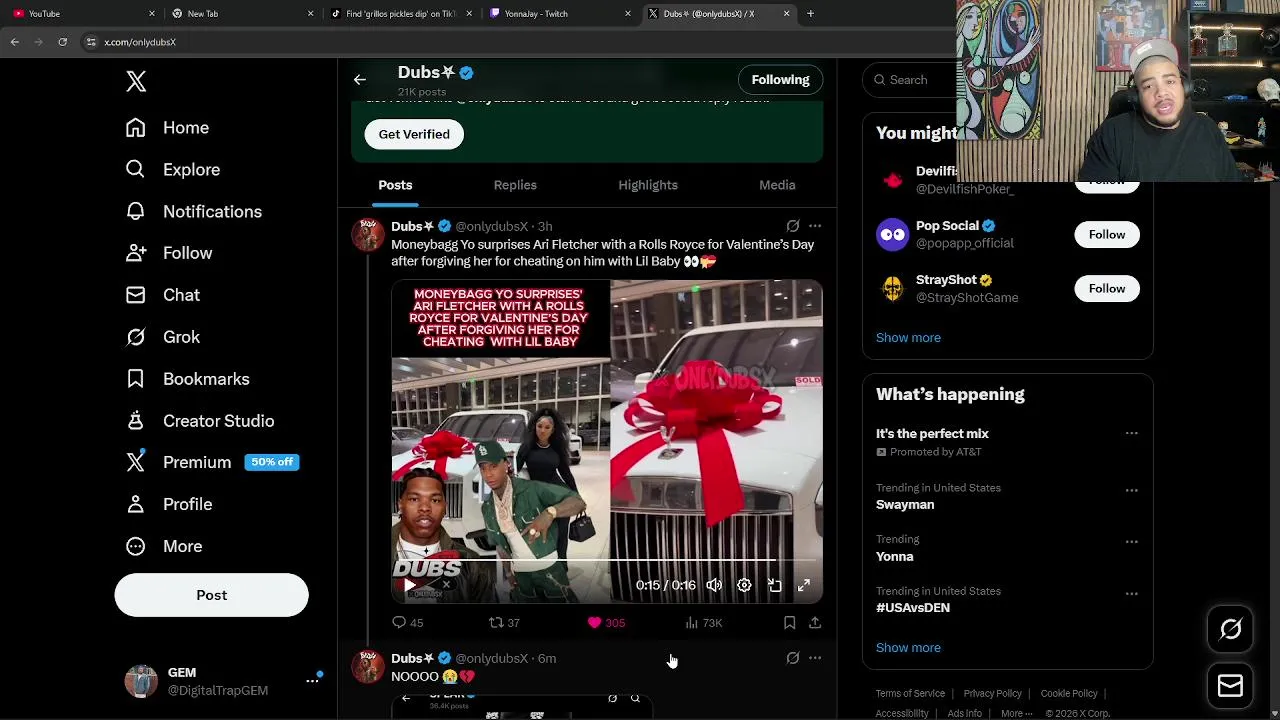This screenshot has height=720, width=1280.
Task: Open Profile in the sidebar
Action: point(169,505)
